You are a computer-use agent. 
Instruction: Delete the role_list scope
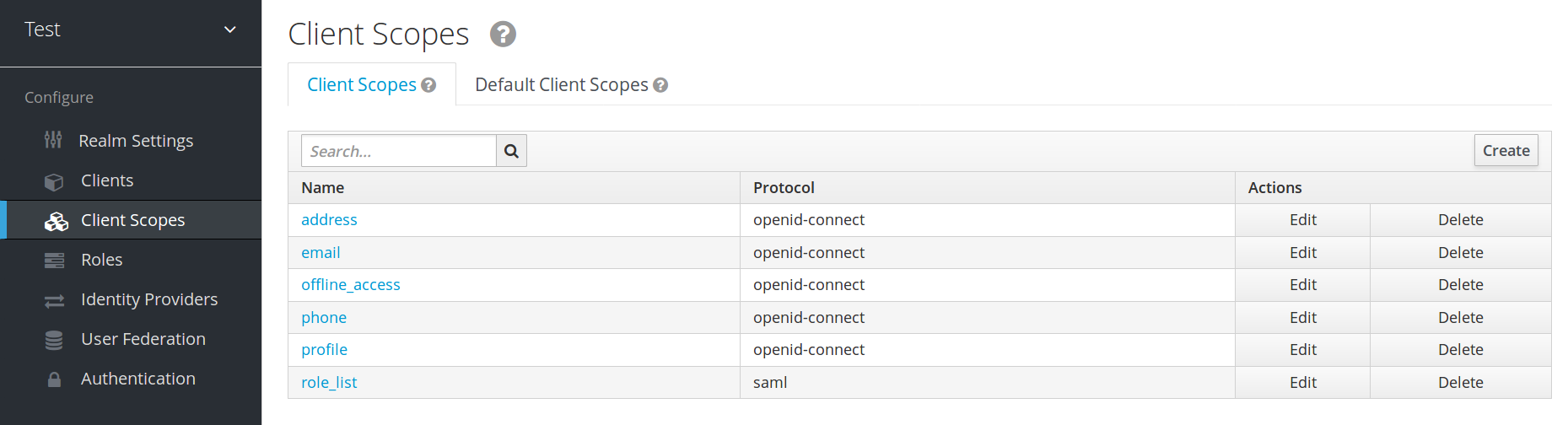pyautogui.click(x=1460, y=383)
